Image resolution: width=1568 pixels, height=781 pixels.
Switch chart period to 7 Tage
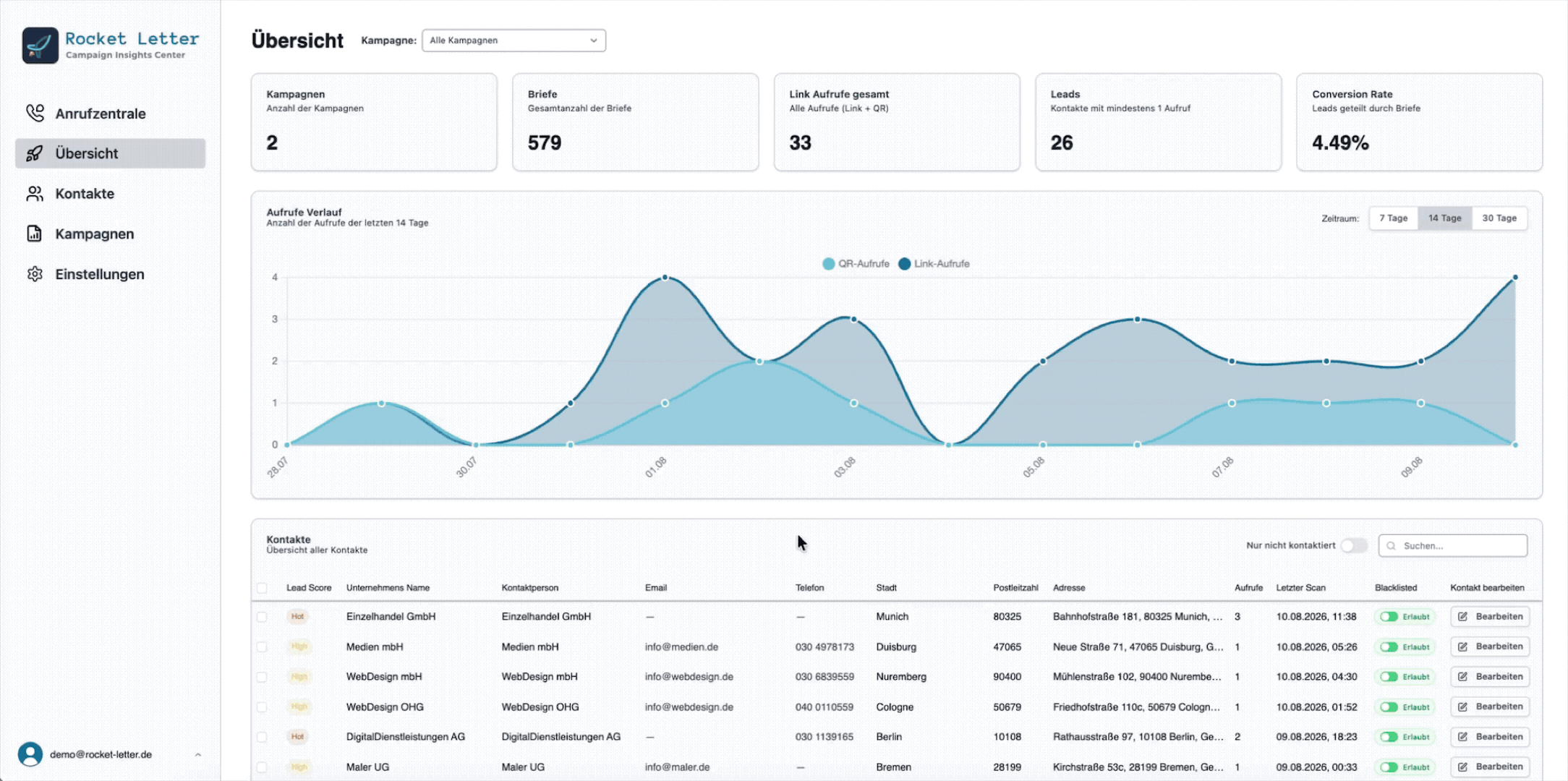pyautogui.click(x=1393, y=218)
